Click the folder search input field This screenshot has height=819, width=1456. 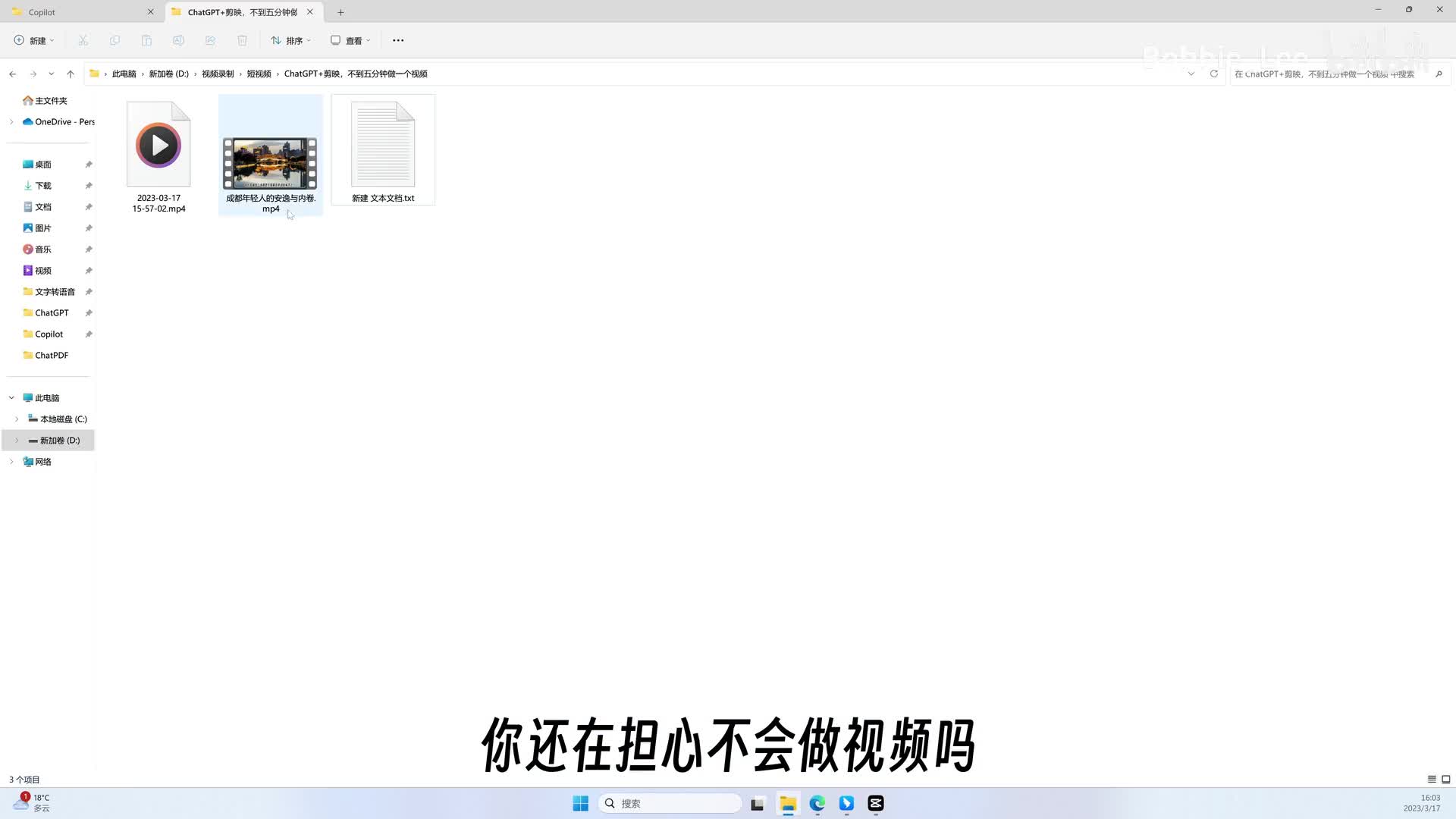click(1327, 74)
